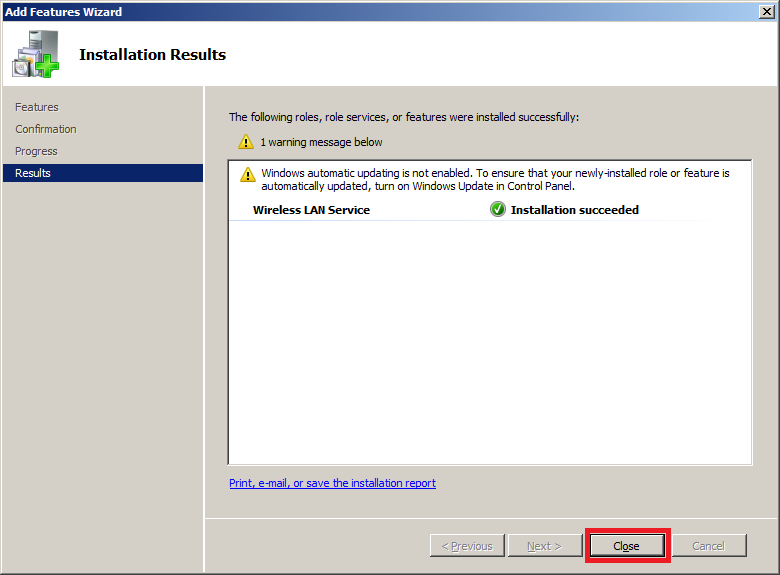Select the Results step in the sidebar
780x575 pixels.
click(33, 173)
